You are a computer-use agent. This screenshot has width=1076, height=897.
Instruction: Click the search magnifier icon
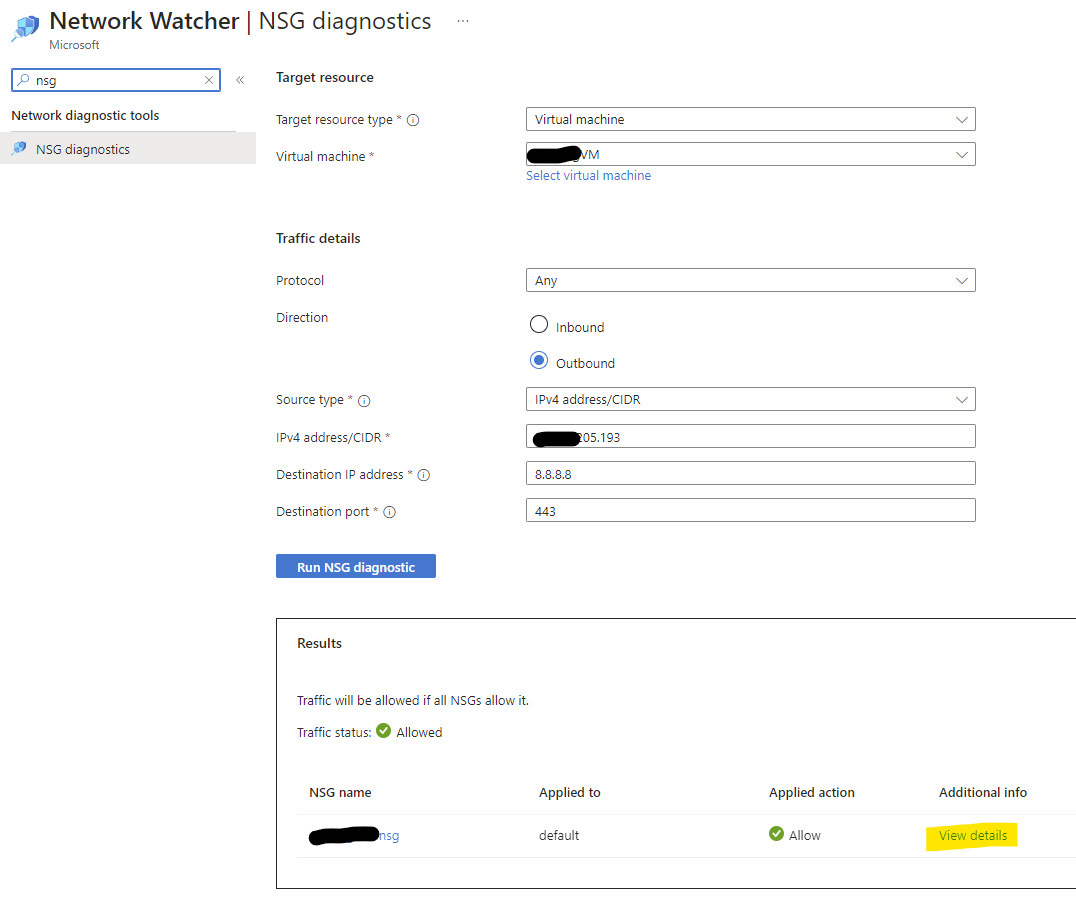click(x=24, y=80)
